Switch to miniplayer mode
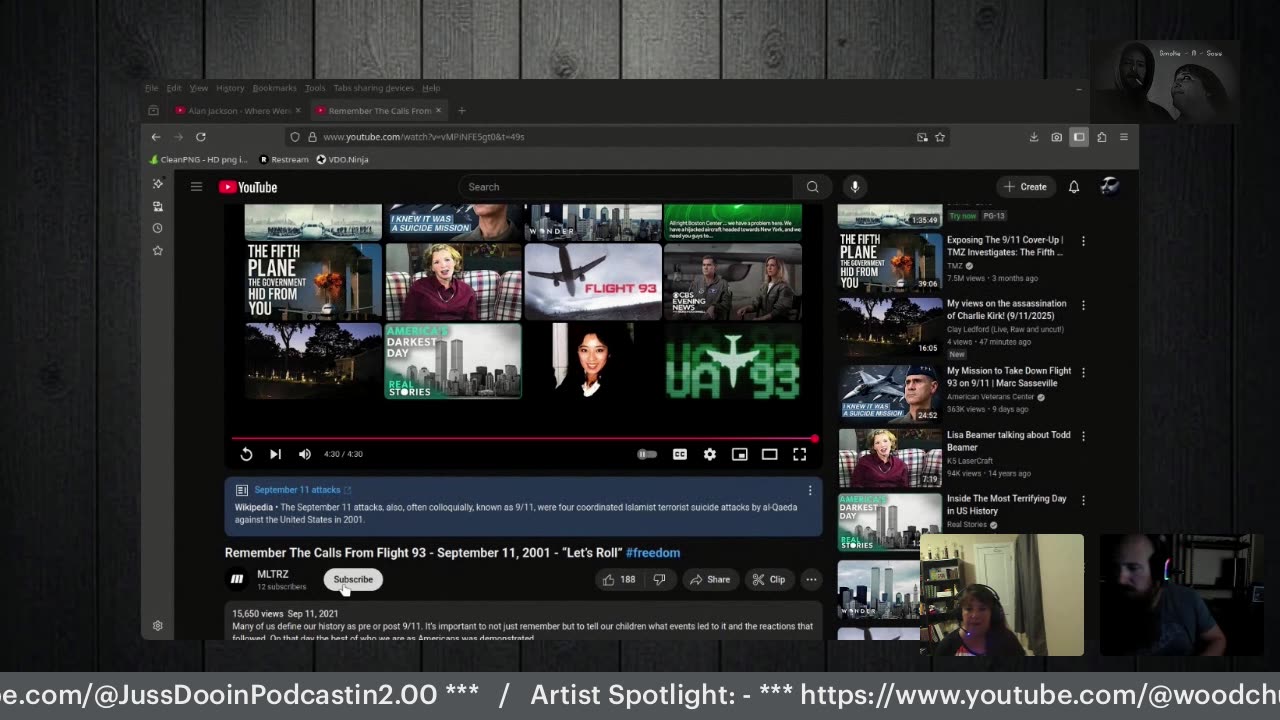Screen dimensions: 1280x720 (740, 454)
